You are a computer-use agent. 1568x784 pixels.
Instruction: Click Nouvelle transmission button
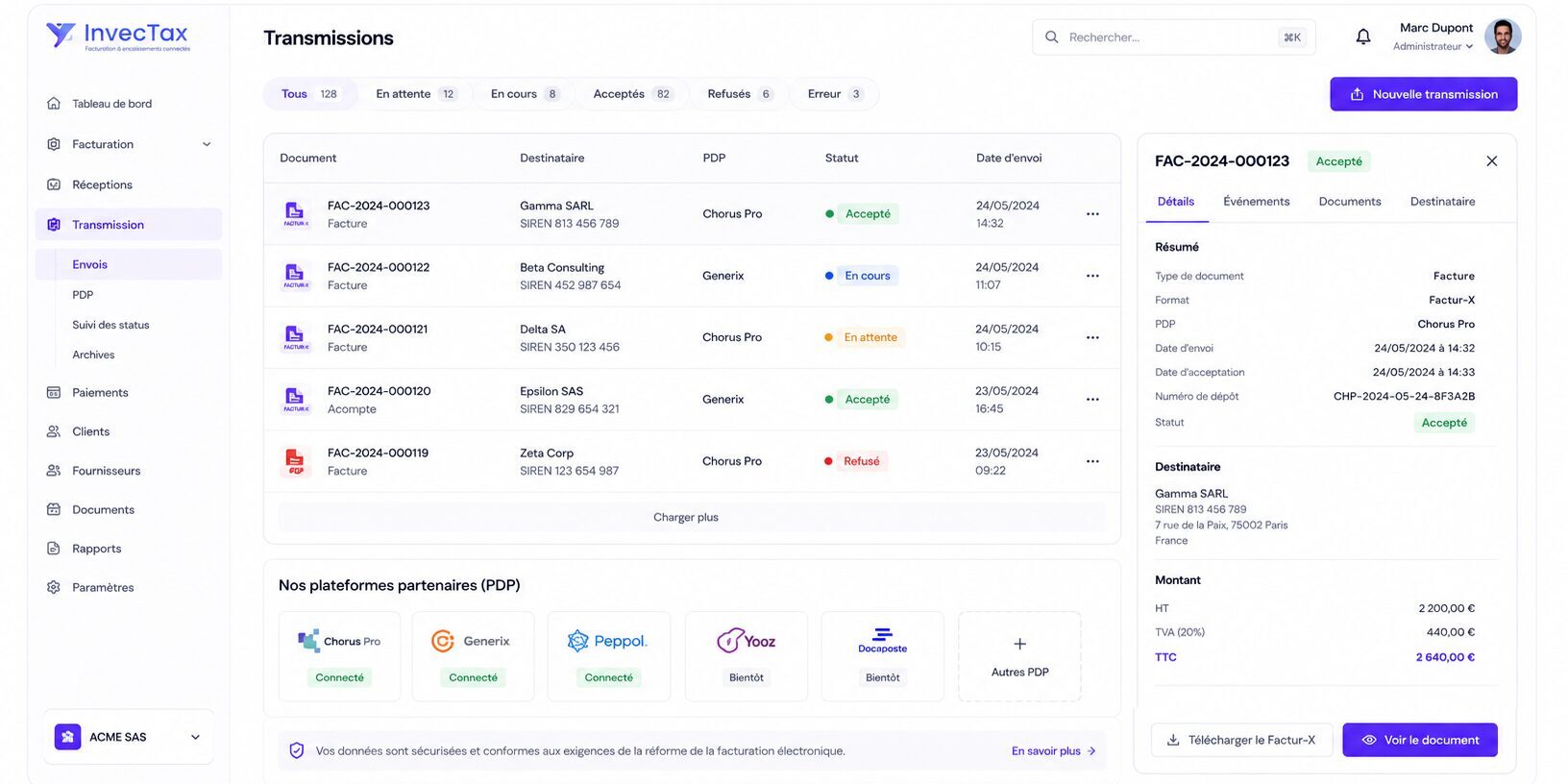[x=1423, y=94]
